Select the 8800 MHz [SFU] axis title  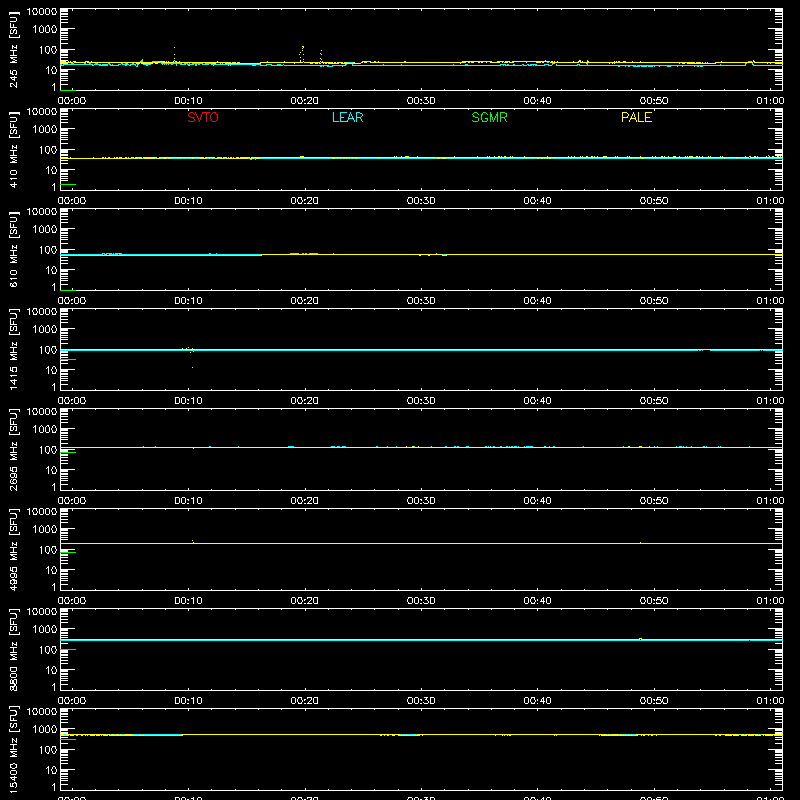coord(14,649)
